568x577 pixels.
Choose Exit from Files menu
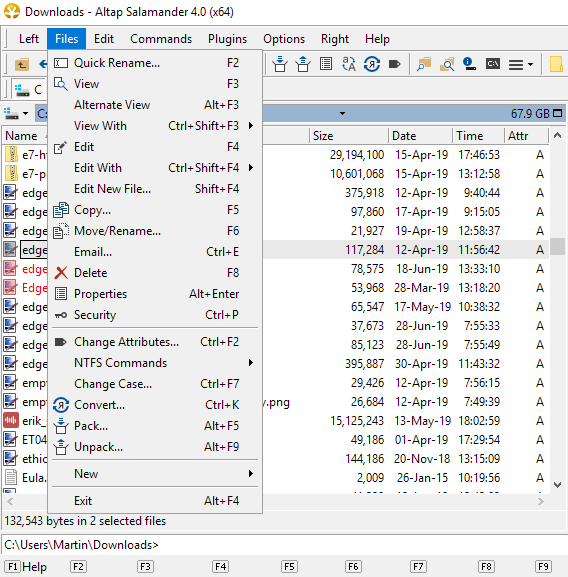click(155, 500)
